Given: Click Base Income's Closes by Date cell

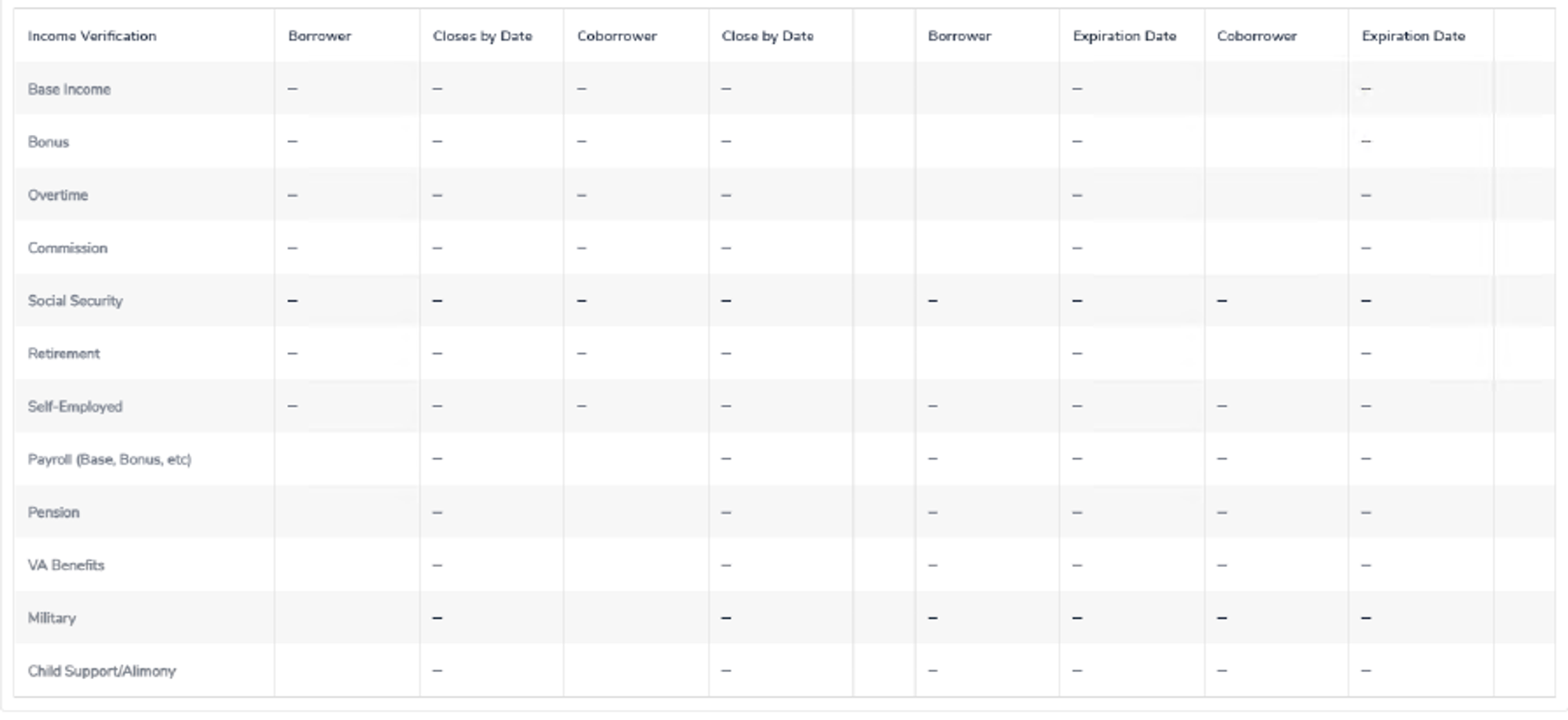Looking at the screenshot, I should pyautogui.click(x=492, y=89).
